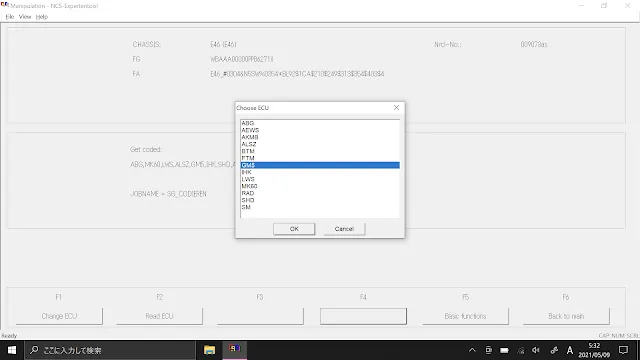Image resolution: width=640 pixels, height=360 pixels.
Task: Open the View menu
Action: click(25, 17)
